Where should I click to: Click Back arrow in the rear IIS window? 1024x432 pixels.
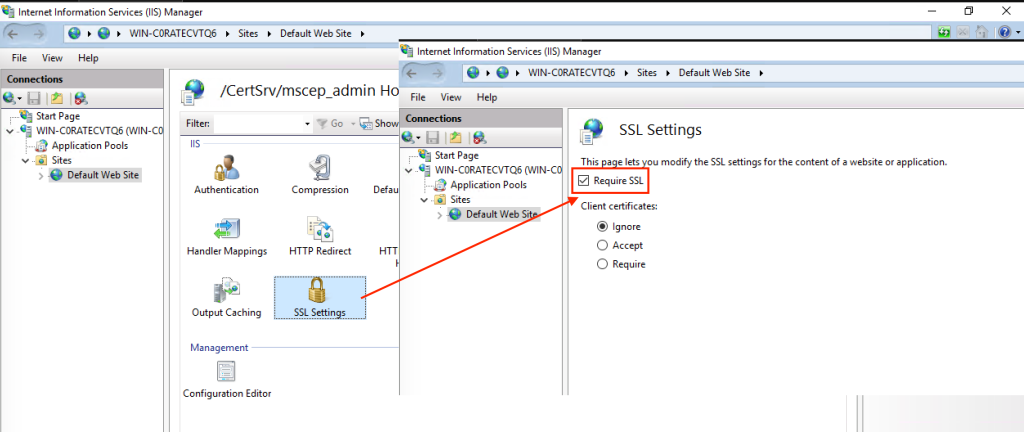(x=14, y=33)
